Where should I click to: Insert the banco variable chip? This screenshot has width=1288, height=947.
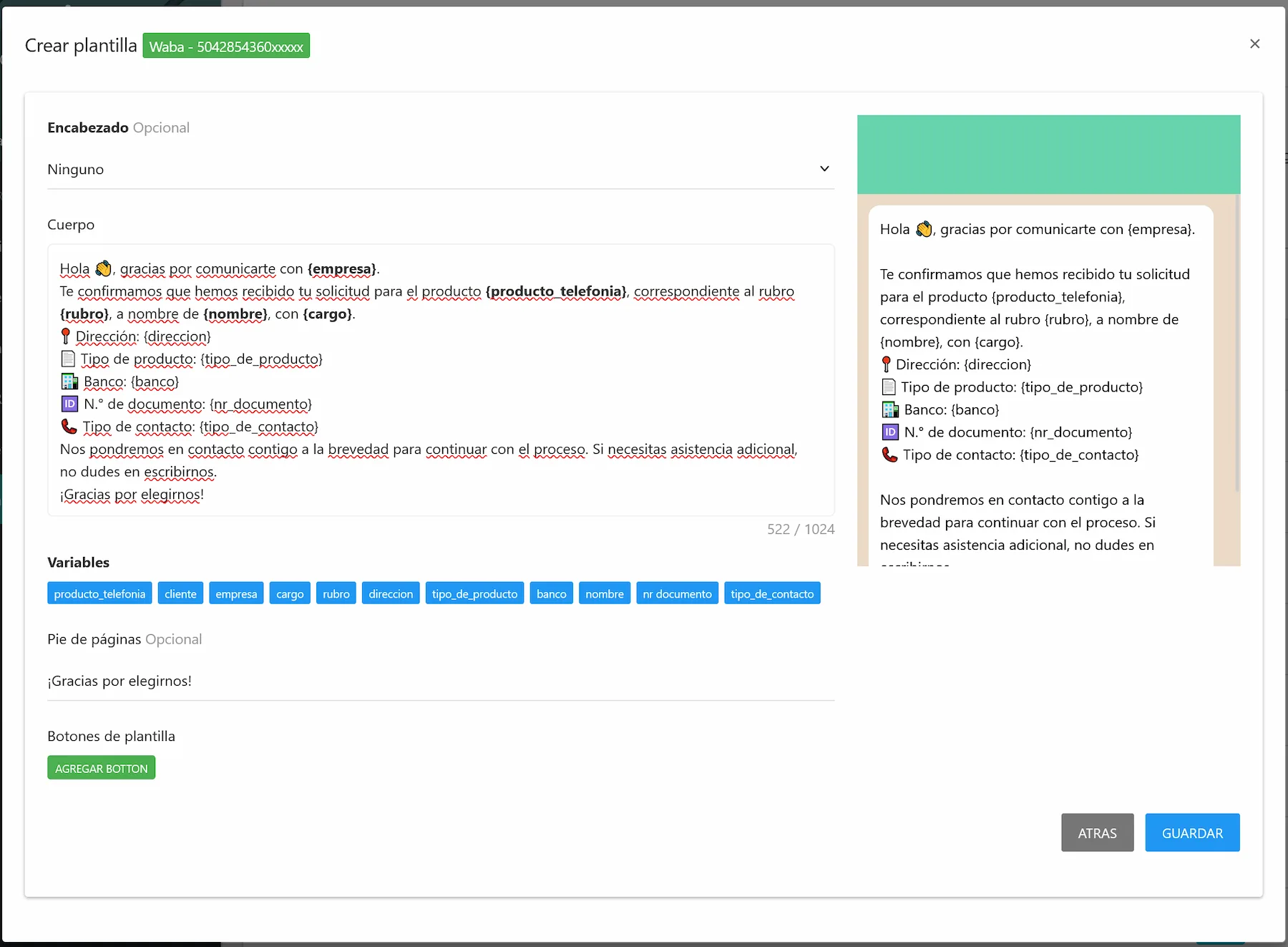552,593
